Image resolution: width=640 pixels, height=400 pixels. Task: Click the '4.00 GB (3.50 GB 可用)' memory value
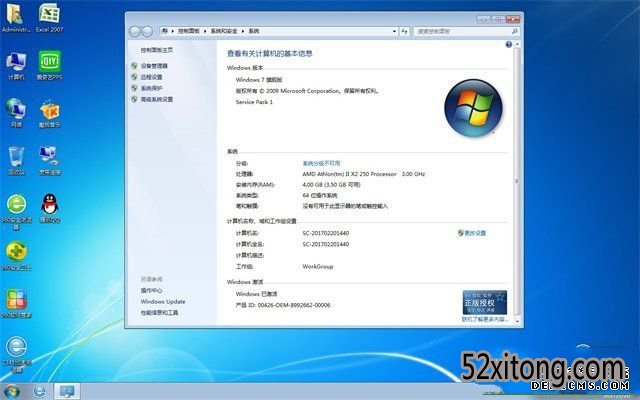coord(331,184)
